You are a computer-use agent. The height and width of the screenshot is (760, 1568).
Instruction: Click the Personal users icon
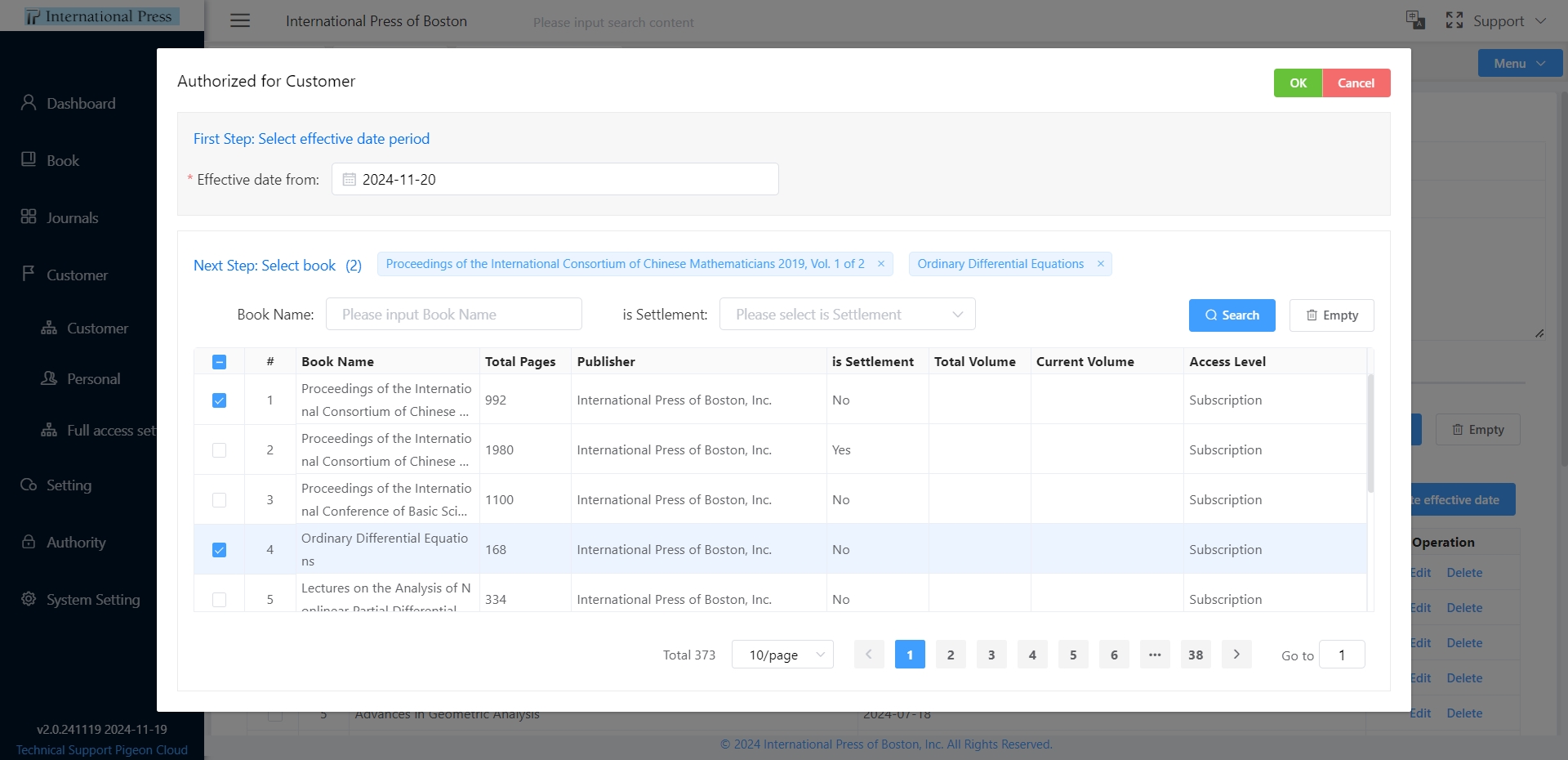(x=49, y=378)
